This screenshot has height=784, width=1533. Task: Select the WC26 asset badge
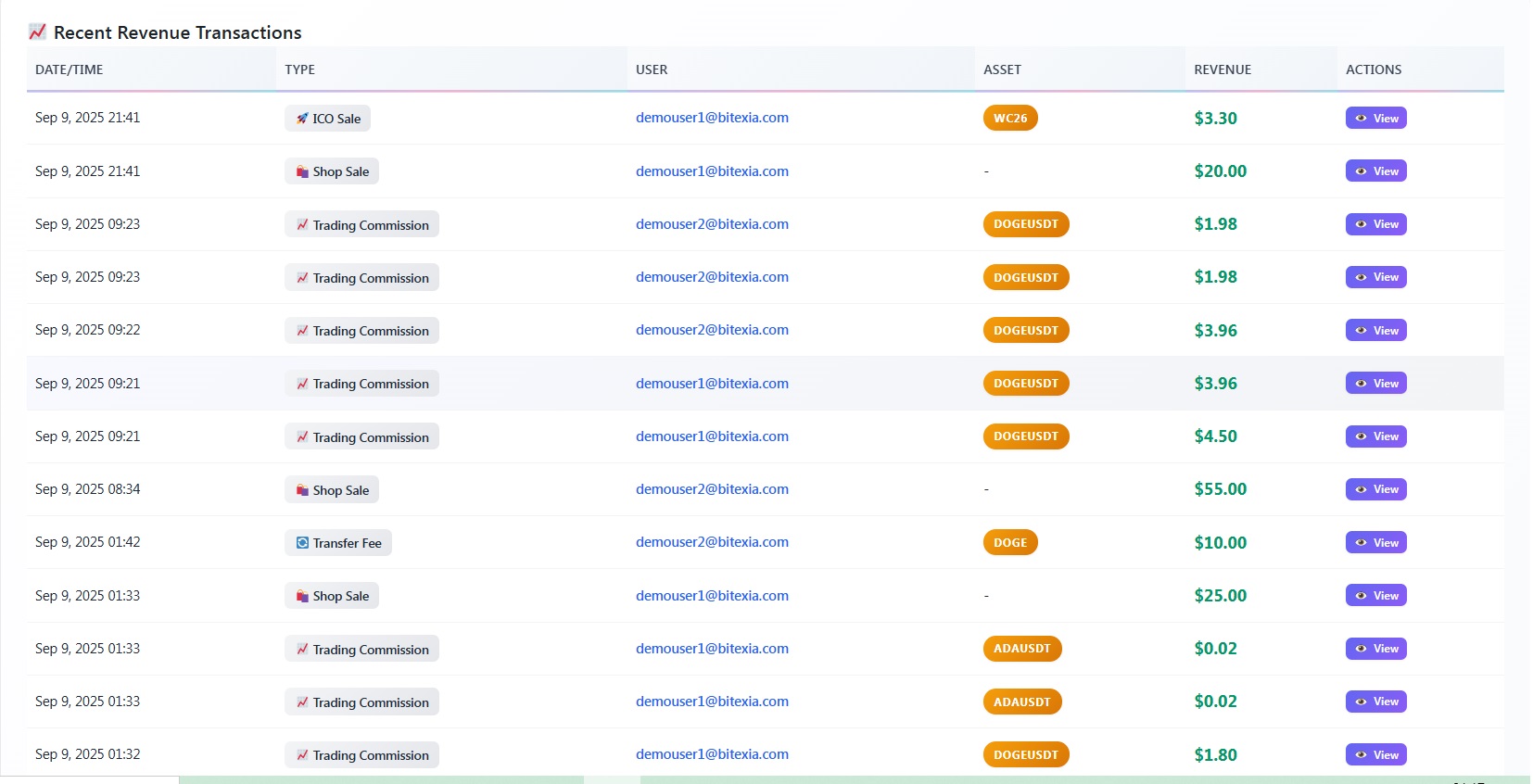(x=1009, y=119)
